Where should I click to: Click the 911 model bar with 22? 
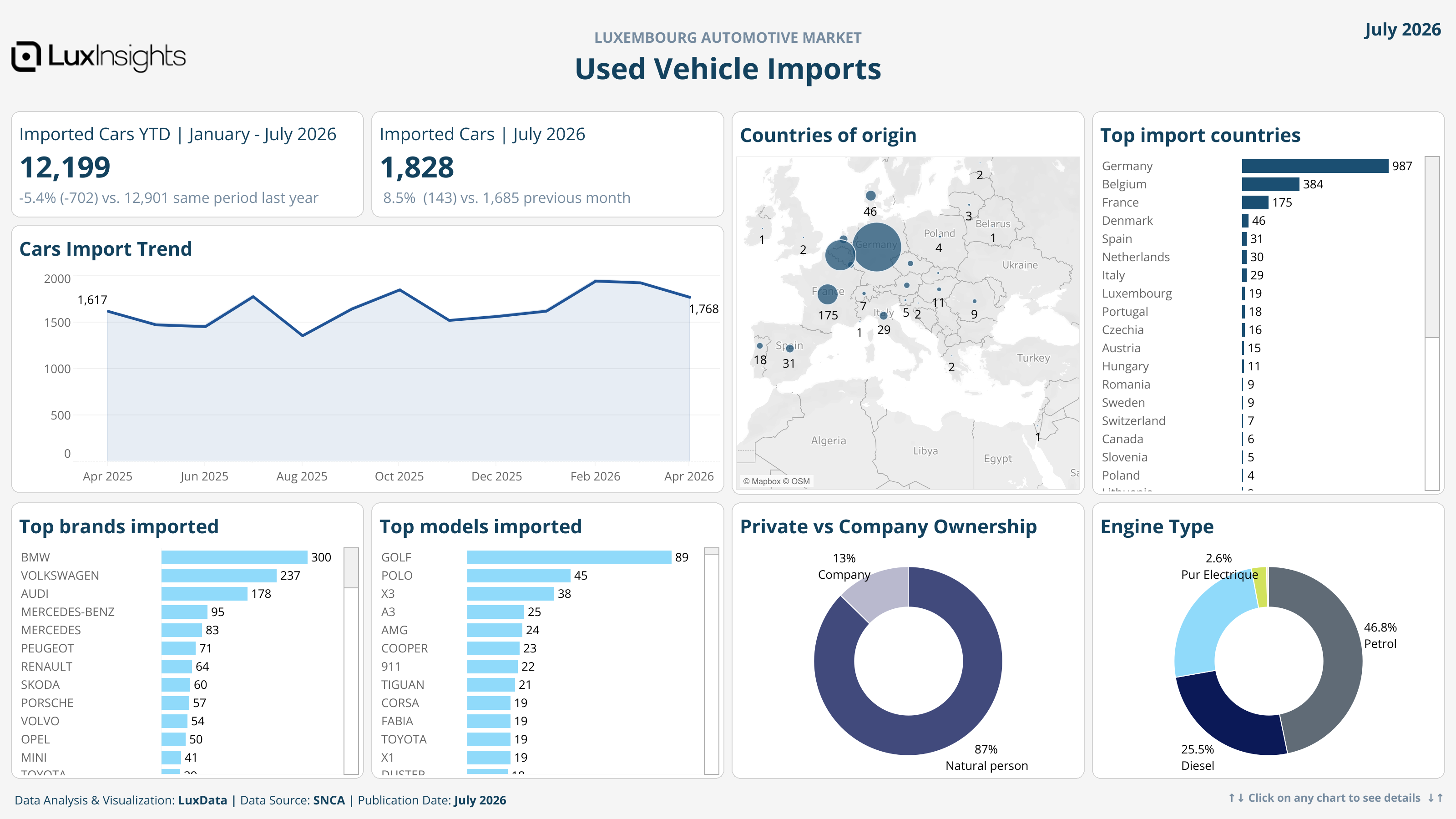[492, 667]
